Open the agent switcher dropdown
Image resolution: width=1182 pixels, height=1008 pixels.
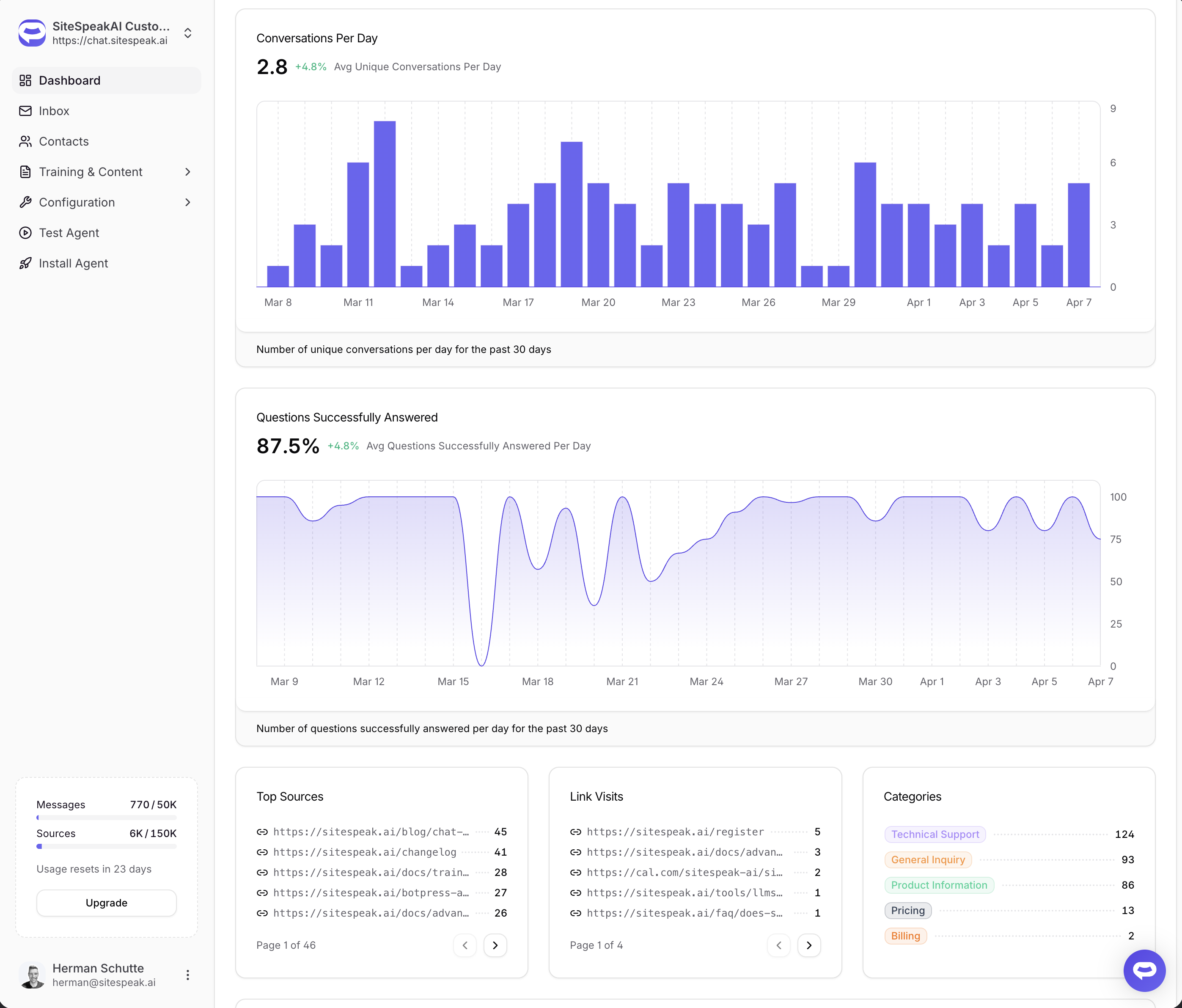tap(188, 33)
